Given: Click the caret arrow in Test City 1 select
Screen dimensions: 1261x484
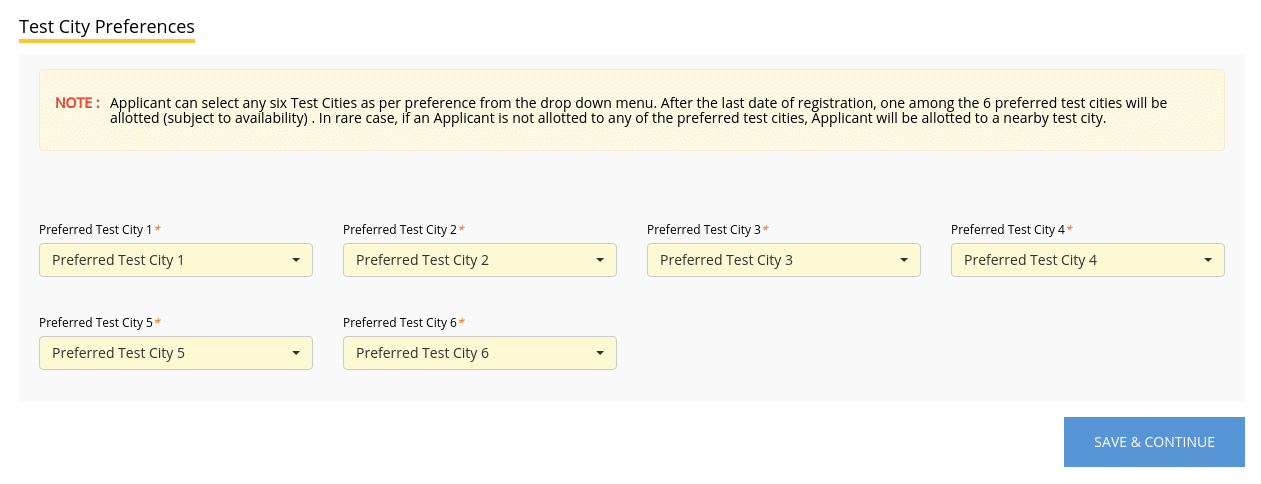Looking at the screenshot, I should [x=296, y=260].
